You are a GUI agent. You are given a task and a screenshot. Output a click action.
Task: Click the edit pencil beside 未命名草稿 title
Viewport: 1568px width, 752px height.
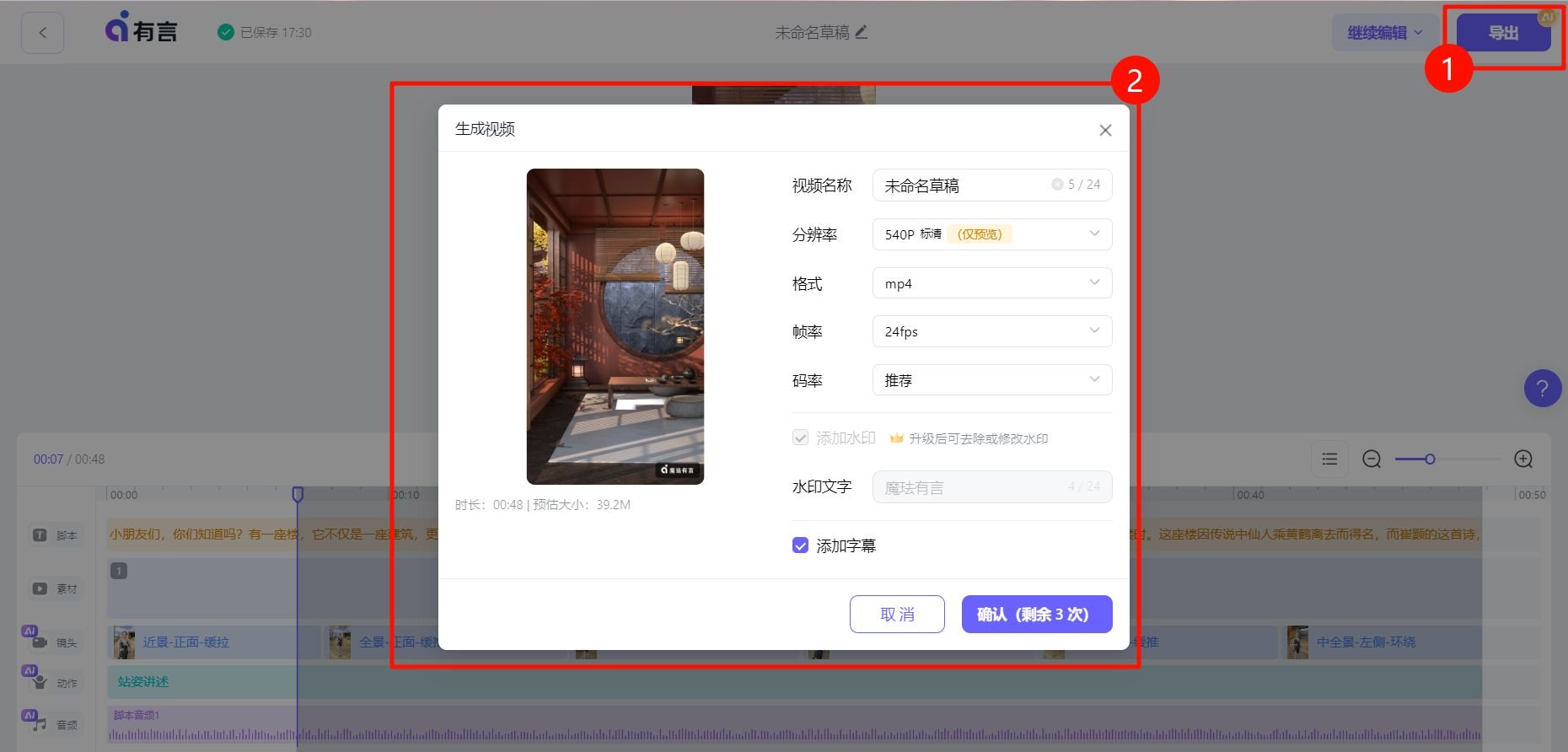point(861,32)
